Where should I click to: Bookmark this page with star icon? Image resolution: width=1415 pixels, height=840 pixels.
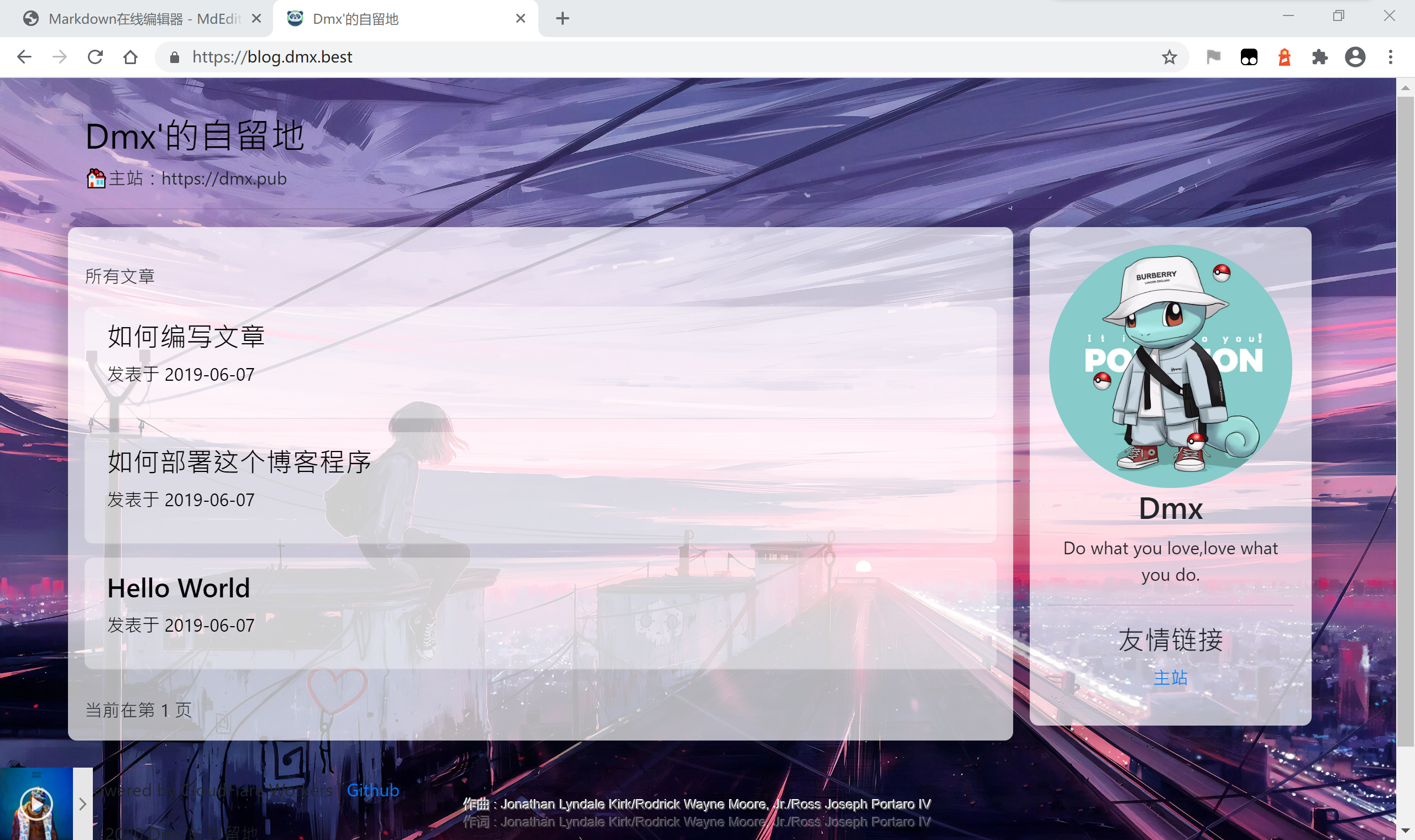tap(1169, 56)
